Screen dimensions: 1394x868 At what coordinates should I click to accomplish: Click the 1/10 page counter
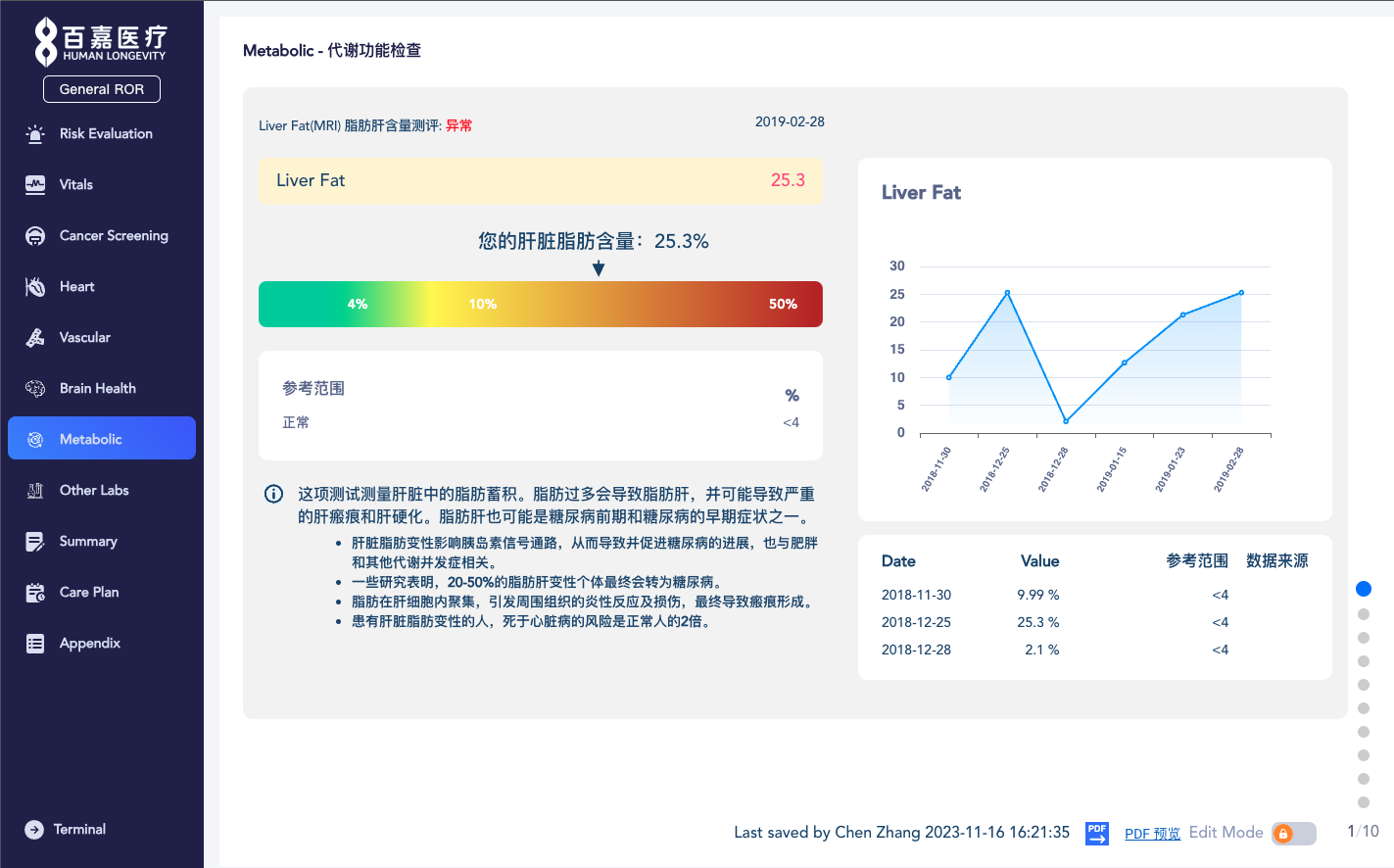[1363, 831]
